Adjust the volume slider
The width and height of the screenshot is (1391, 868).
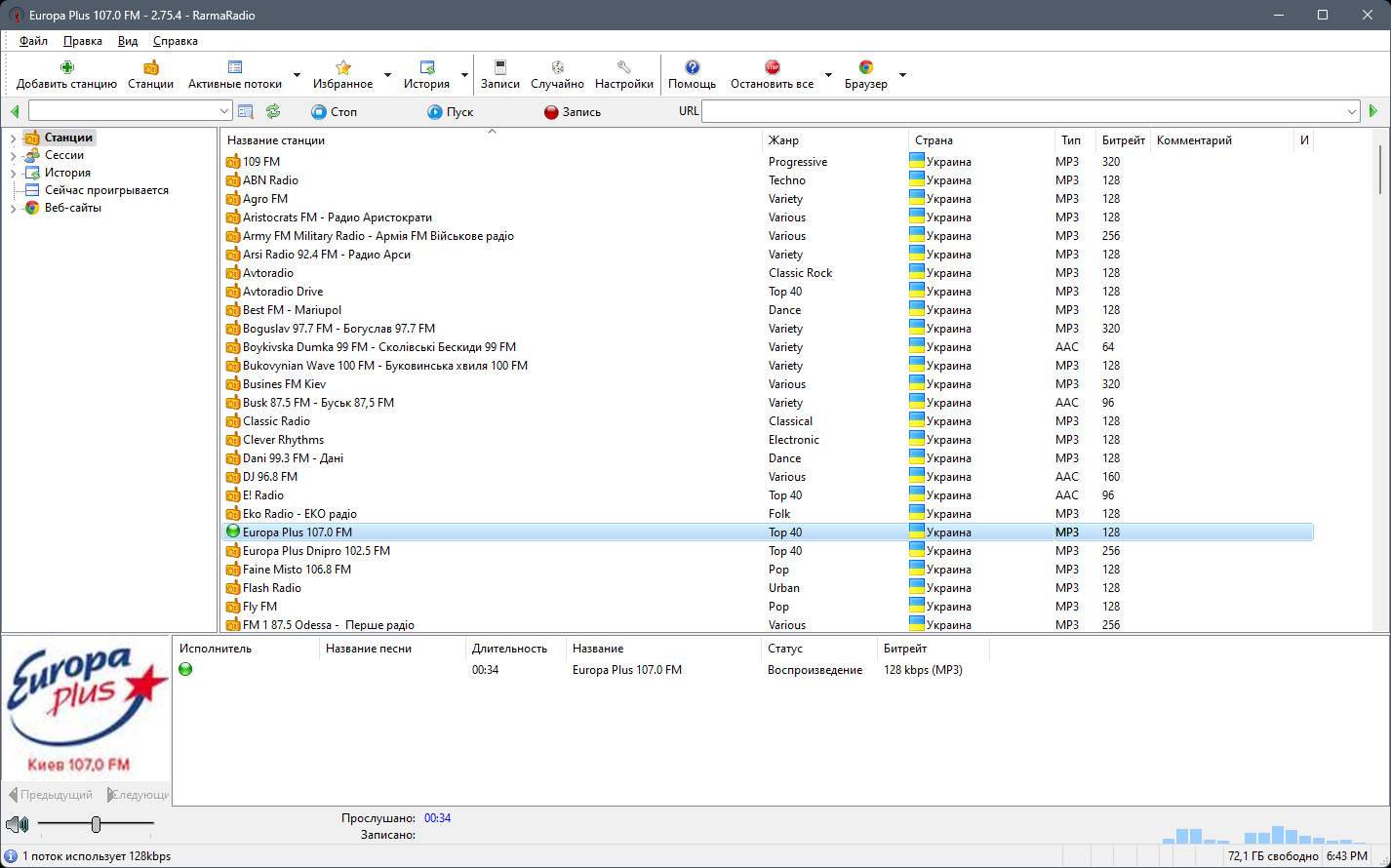tap(95, 824)
